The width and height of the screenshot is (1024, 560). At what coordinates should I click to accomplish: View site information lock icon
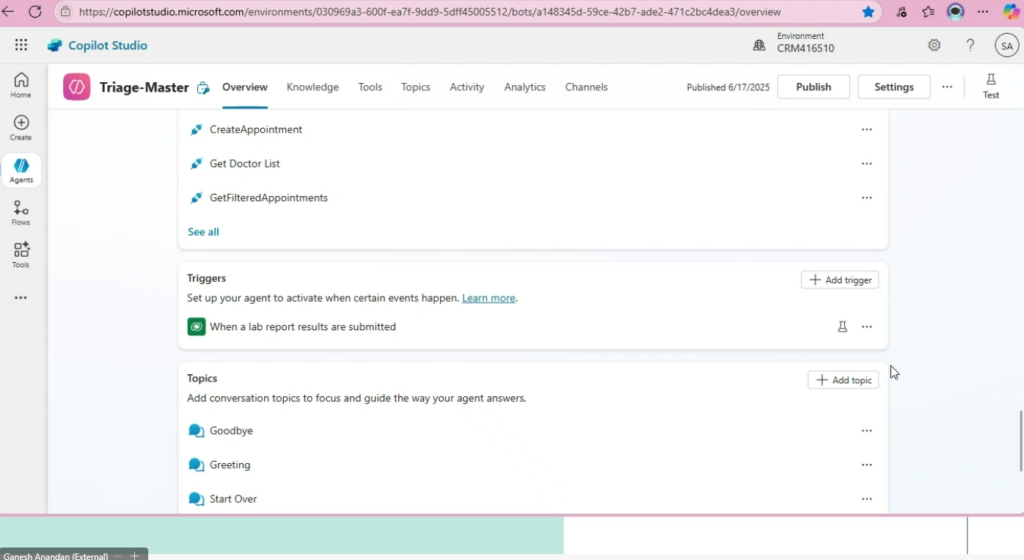coord(65,12)
